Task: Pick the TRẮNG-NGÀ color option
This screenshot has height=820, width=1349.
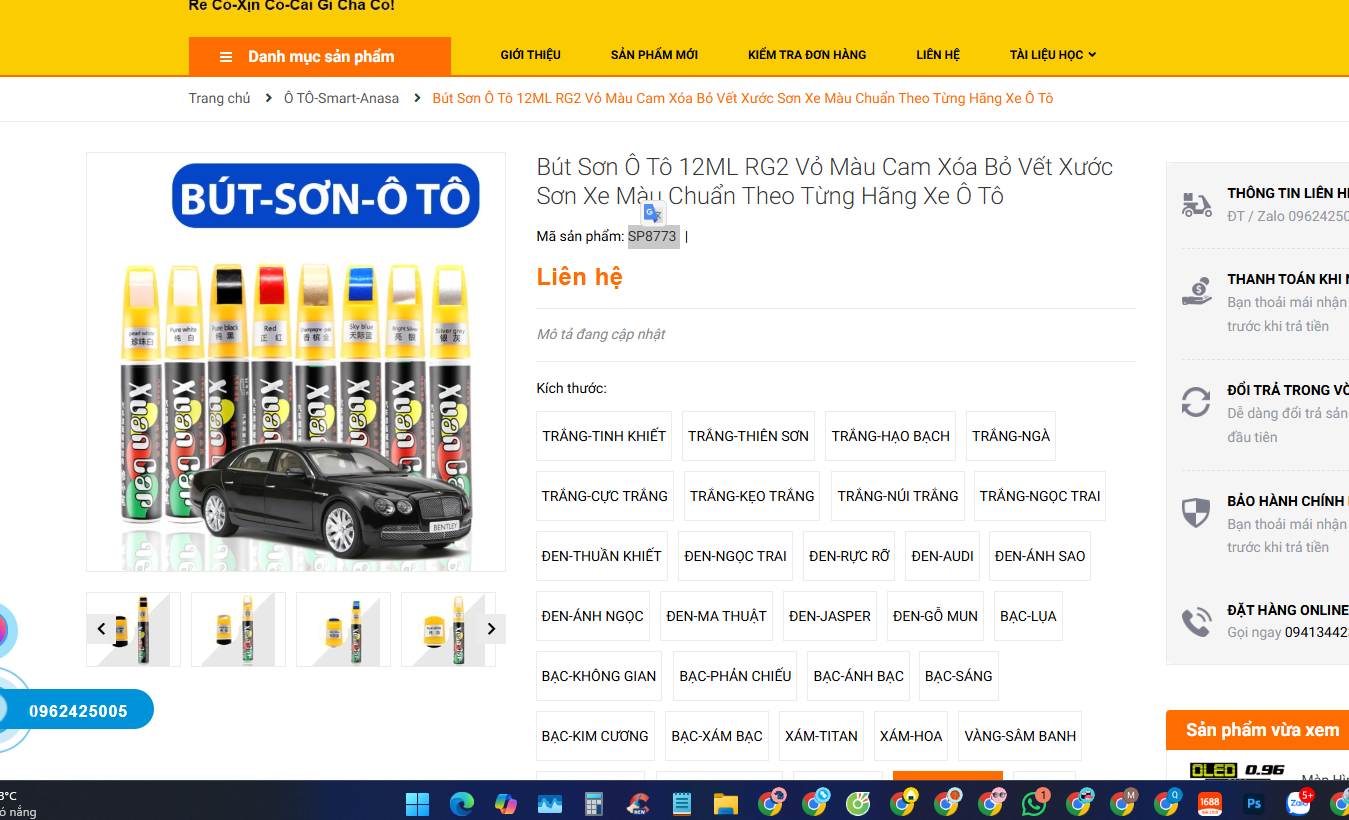Action: click(1011, 436)
